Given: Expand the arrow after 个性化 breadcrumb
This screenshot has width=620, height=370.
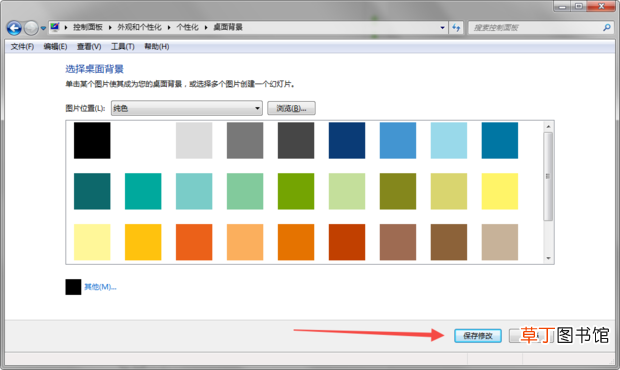Looking at the screenshot, I should [206, 27].
